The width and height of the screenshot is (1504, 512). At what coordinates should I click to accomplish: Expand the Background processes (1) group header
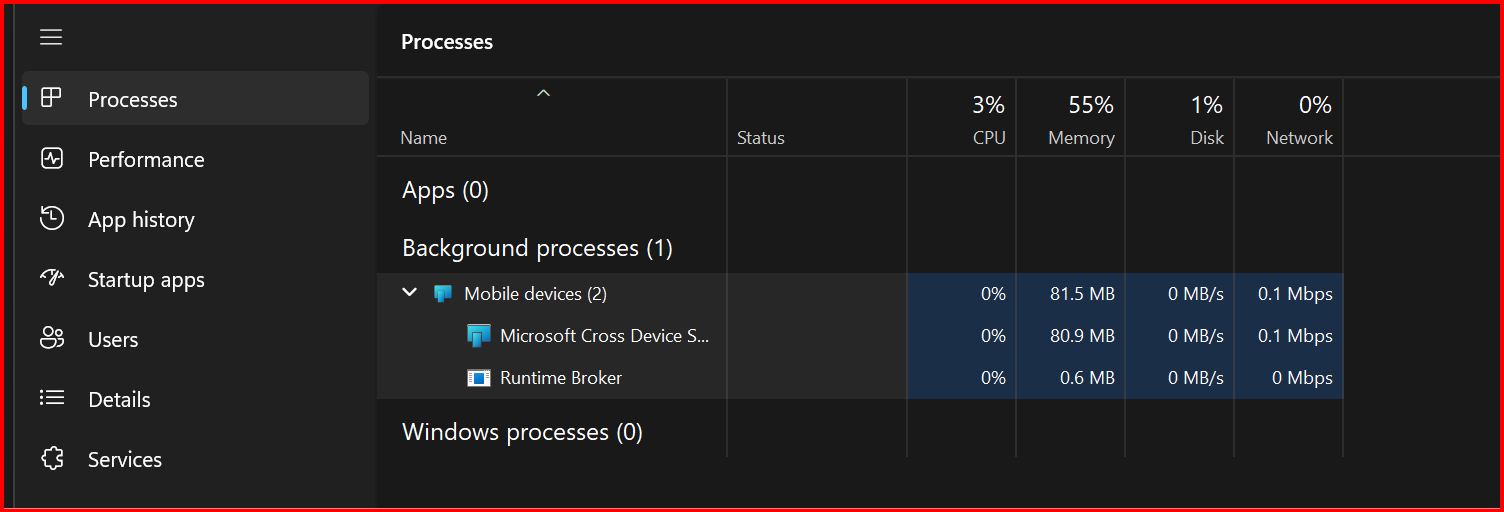click(537, 248)
